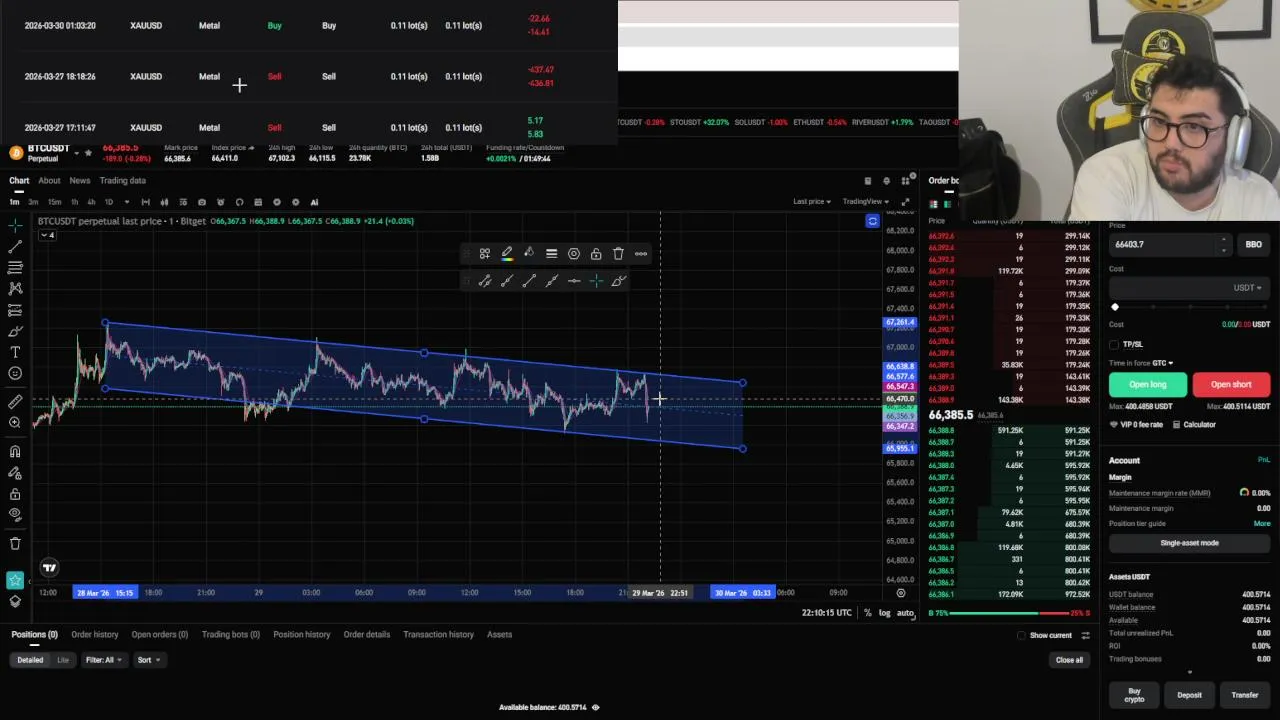Select the 1h timeframe
Viewport: 1280px width, 720px height.
tap(74, 202)
